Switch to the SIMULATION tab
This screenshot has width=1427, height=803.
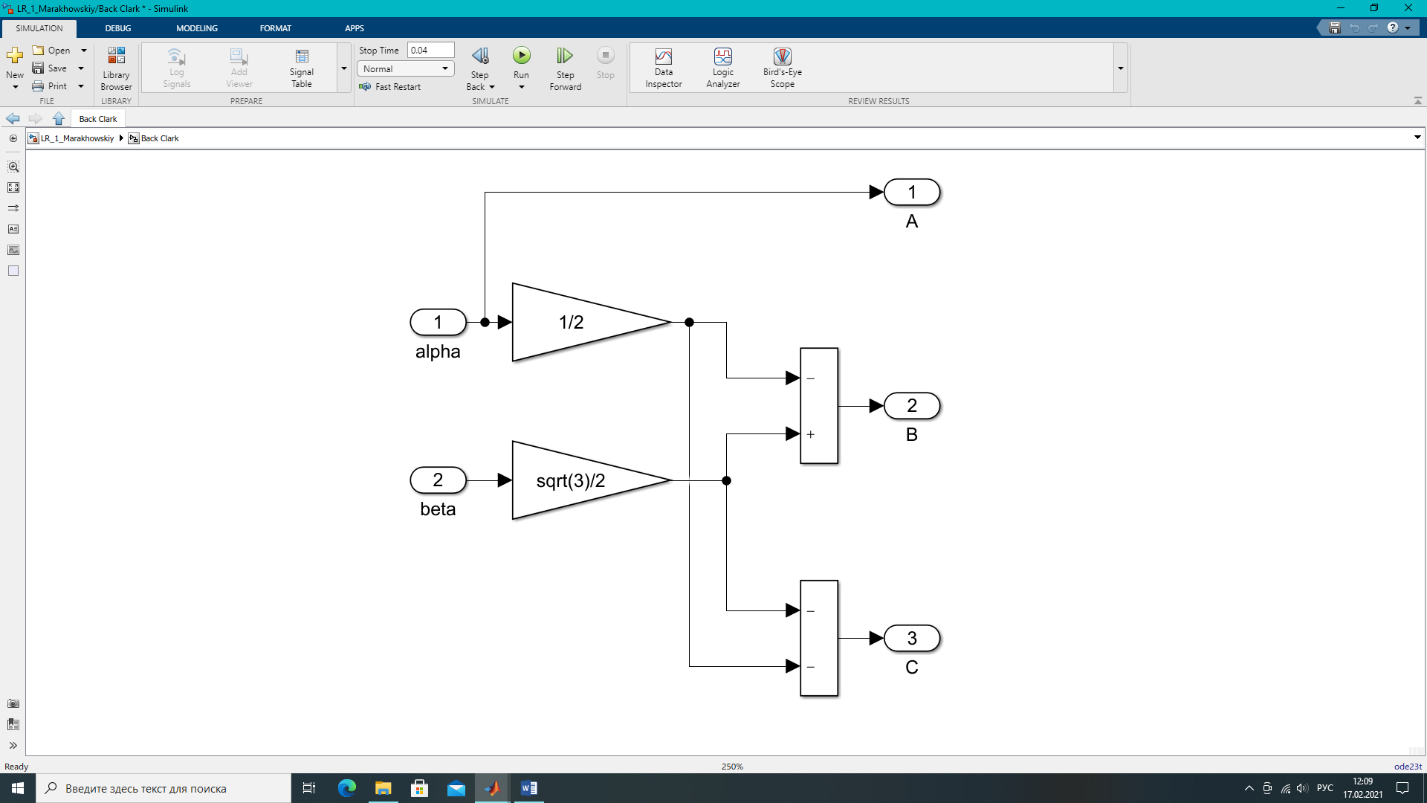39,28
